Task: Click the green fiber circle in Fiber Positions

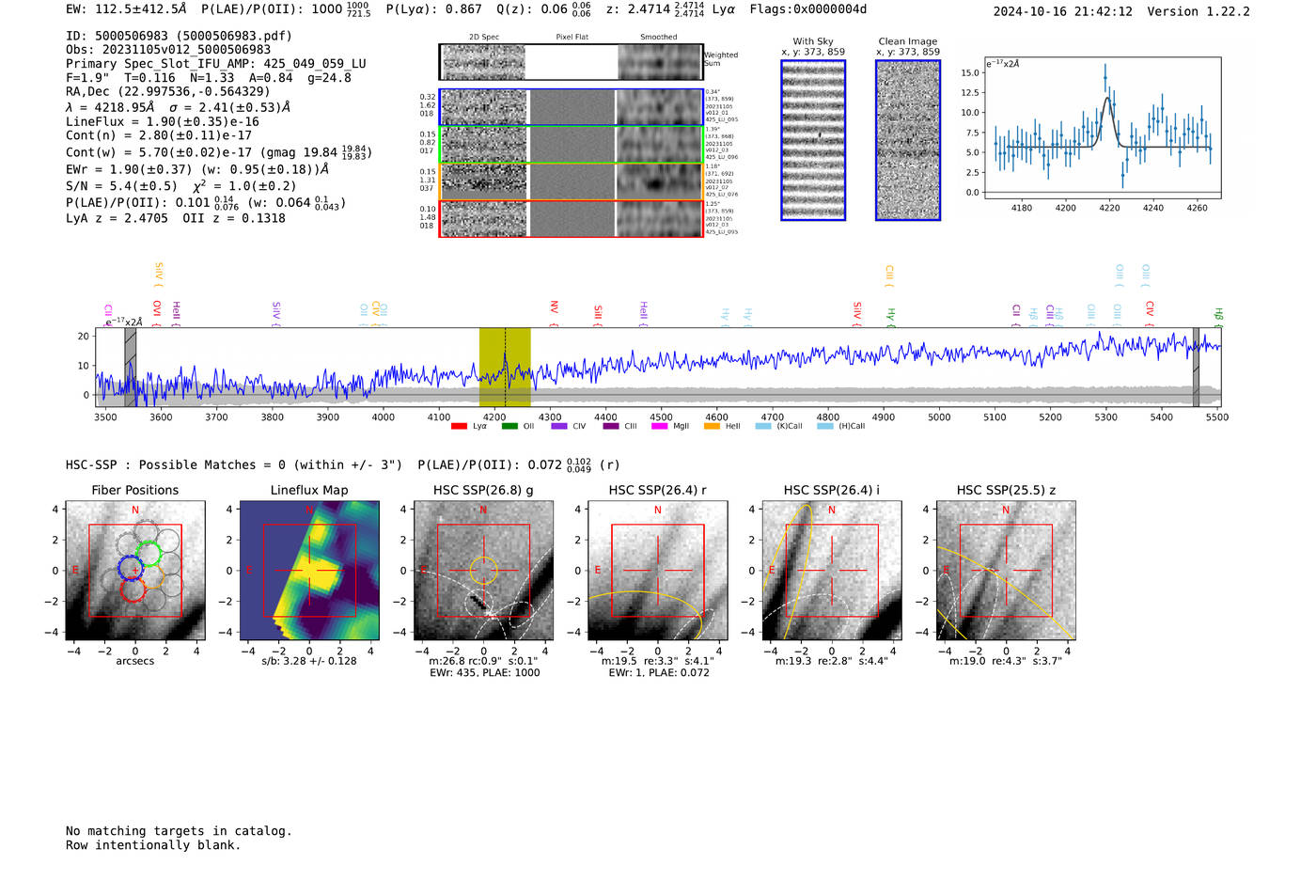Action: tap(148, 554)
